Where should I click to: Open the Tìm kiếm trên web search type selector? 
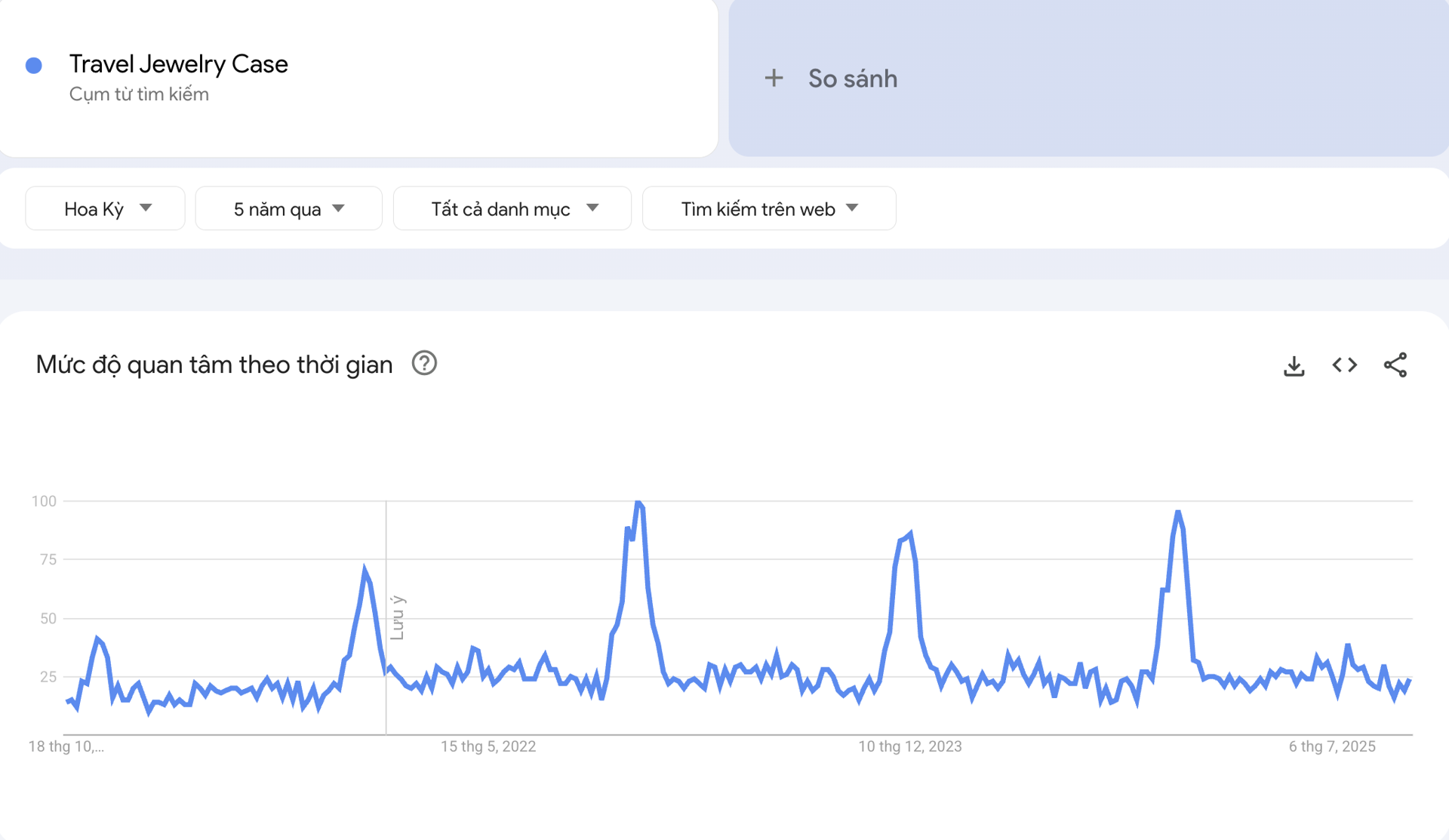(x=769, y=208)
